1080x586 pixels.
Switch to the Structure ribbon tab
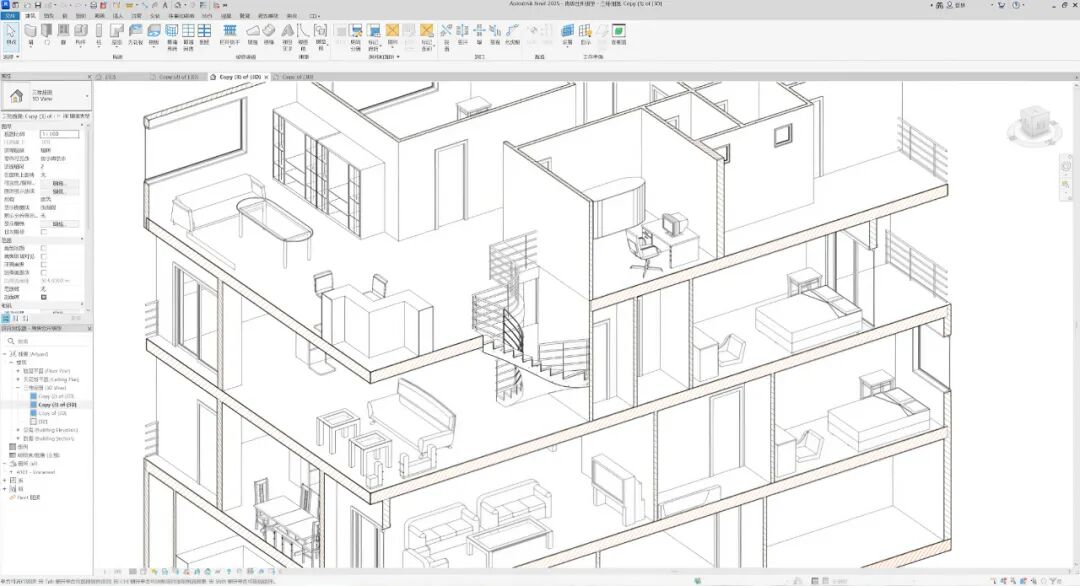tap(48, 16)
